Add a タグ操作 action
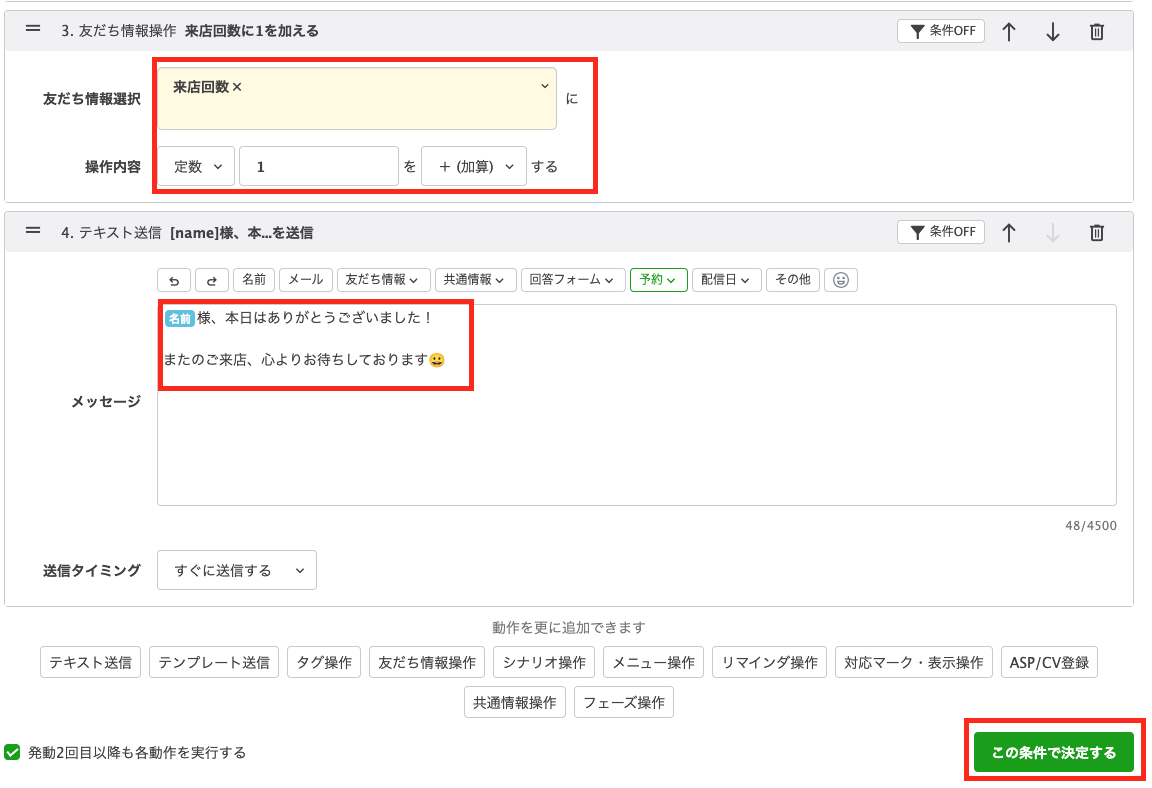 pyautogui.click(x=323, y=662)
